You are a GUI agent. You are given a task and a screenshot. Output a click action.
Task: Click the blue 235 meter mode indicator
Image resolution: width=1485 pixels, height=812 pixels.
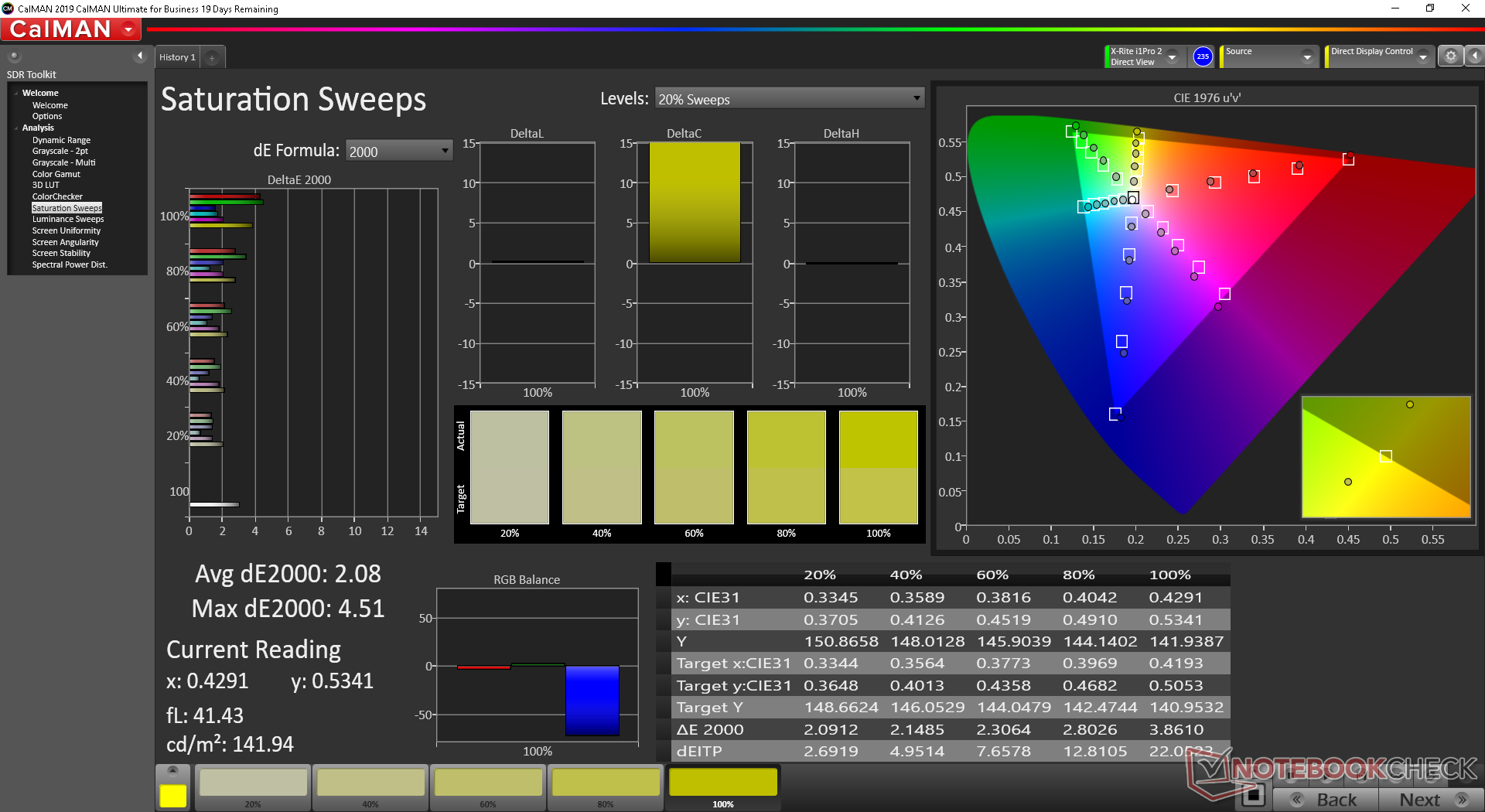[1203, 56]
